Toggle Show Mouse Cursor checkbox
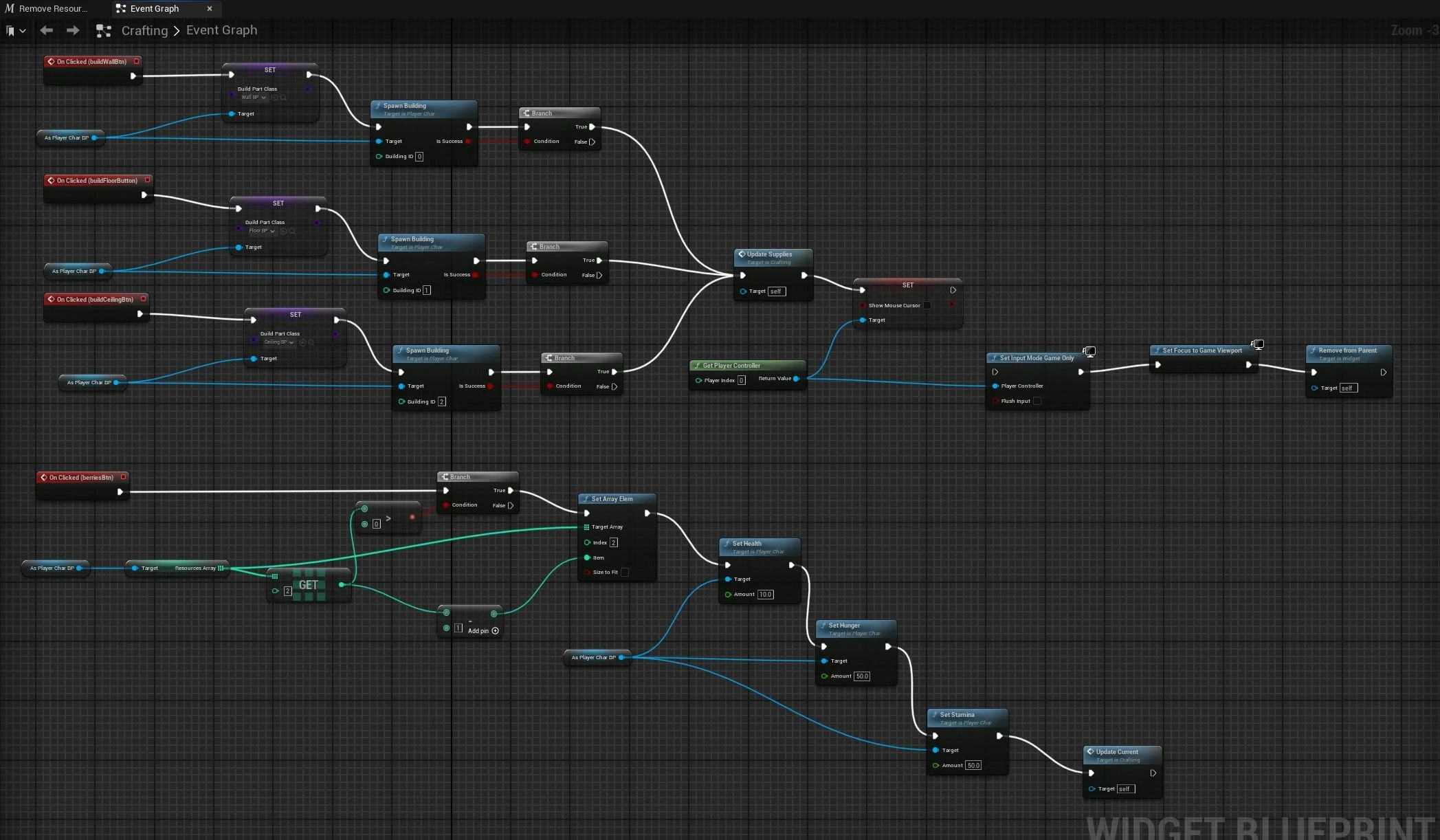The image size is (1440, 840). click(927, 305)
